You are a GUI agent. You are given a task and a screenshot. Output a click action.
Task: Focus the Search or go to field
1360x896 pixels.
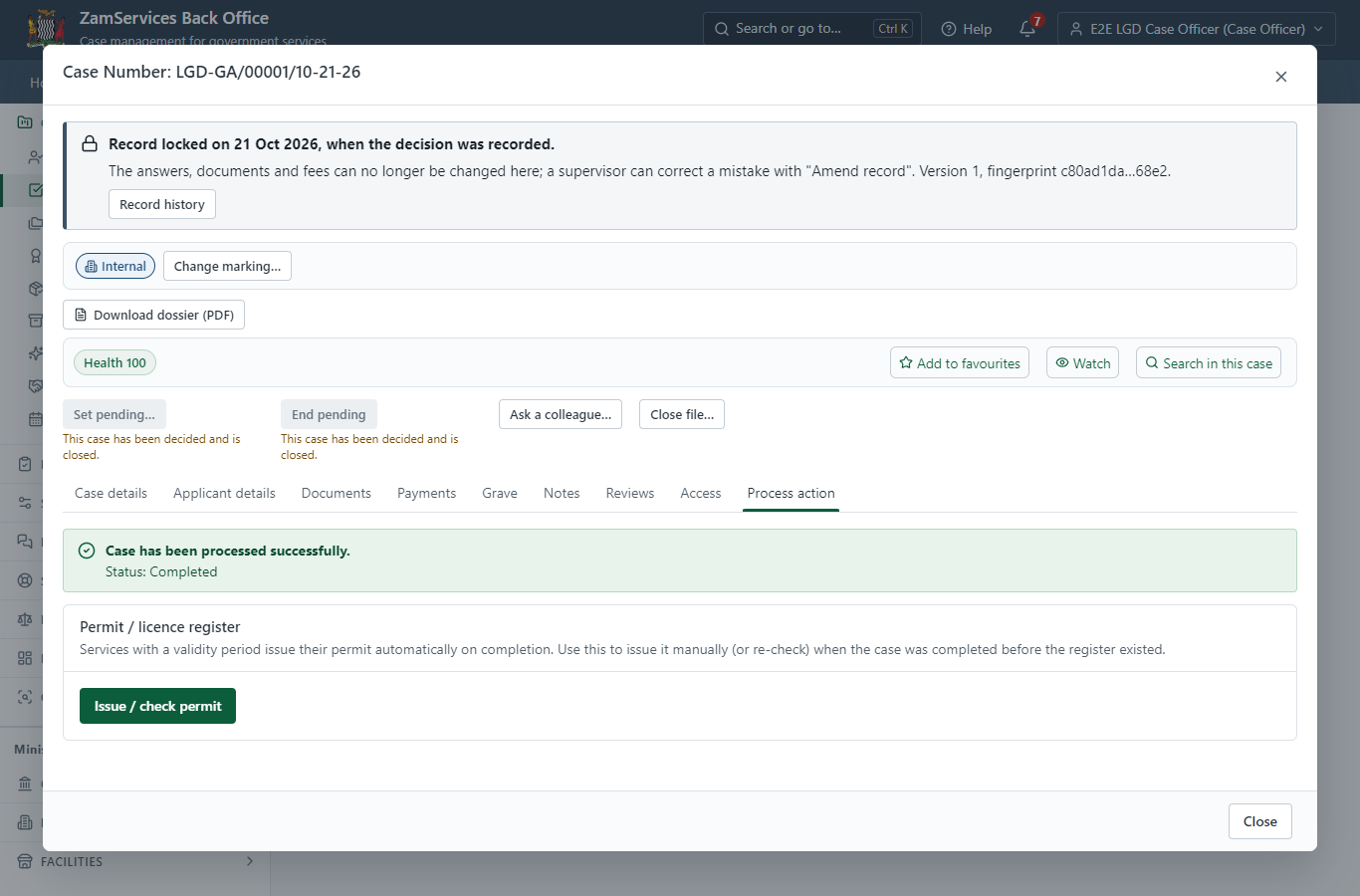coord(811,29)
